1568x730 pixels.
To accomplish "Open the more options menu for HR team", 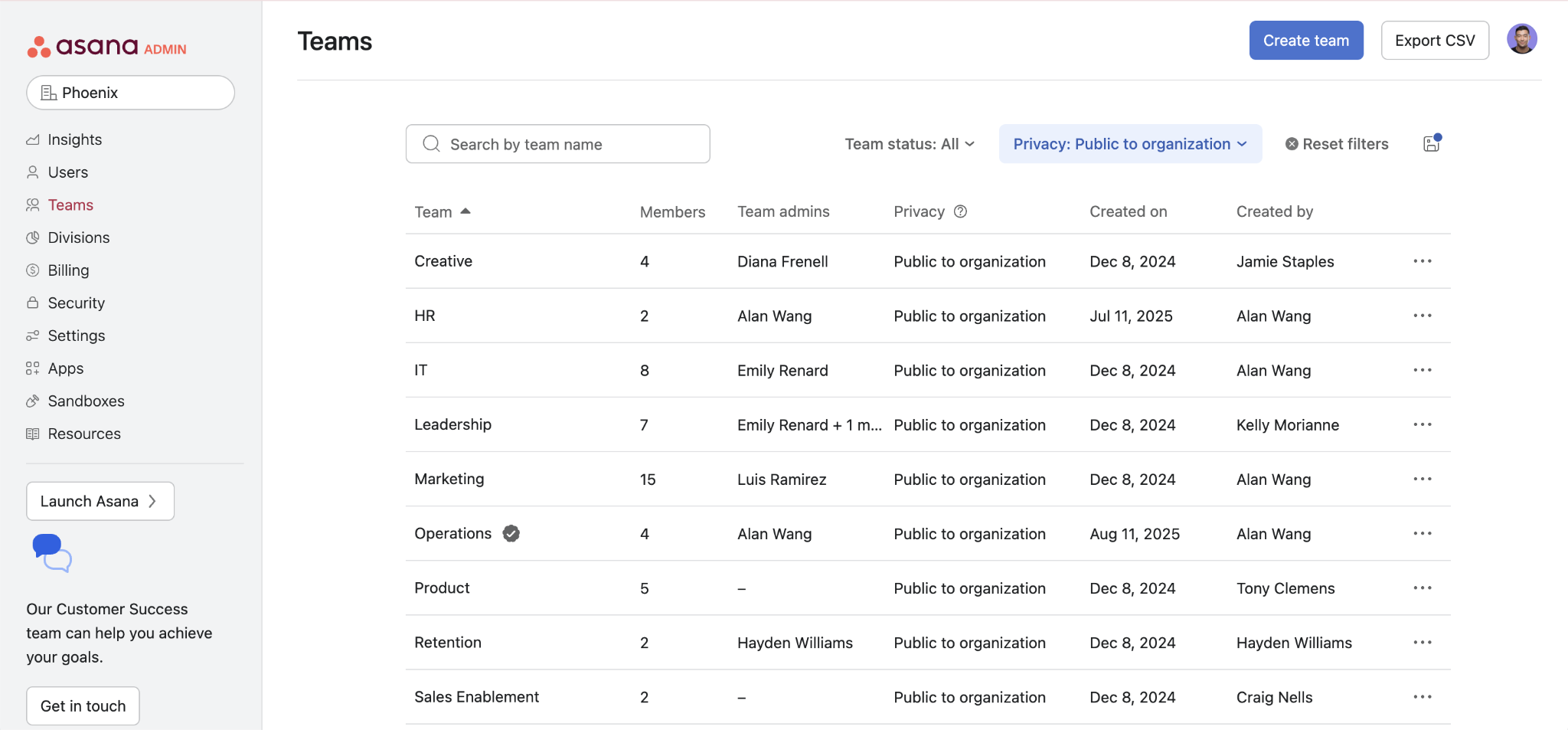I will tap(1423, 316).
